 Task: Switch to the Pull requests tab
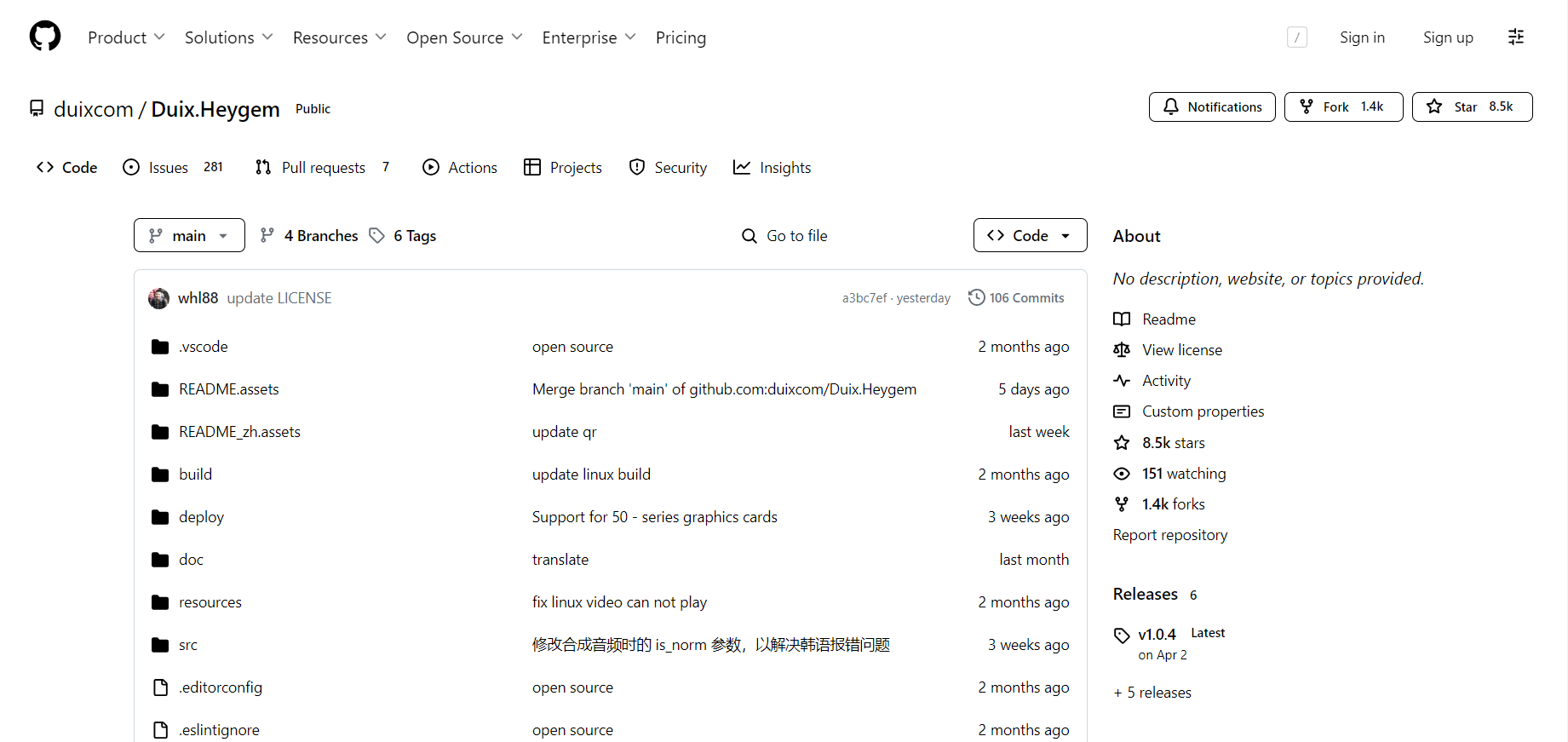coord(323,168)
